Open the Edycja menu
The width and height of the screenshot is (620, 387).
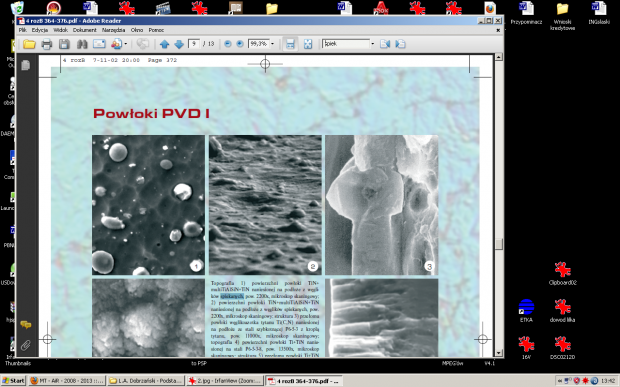tap(40, 30)
